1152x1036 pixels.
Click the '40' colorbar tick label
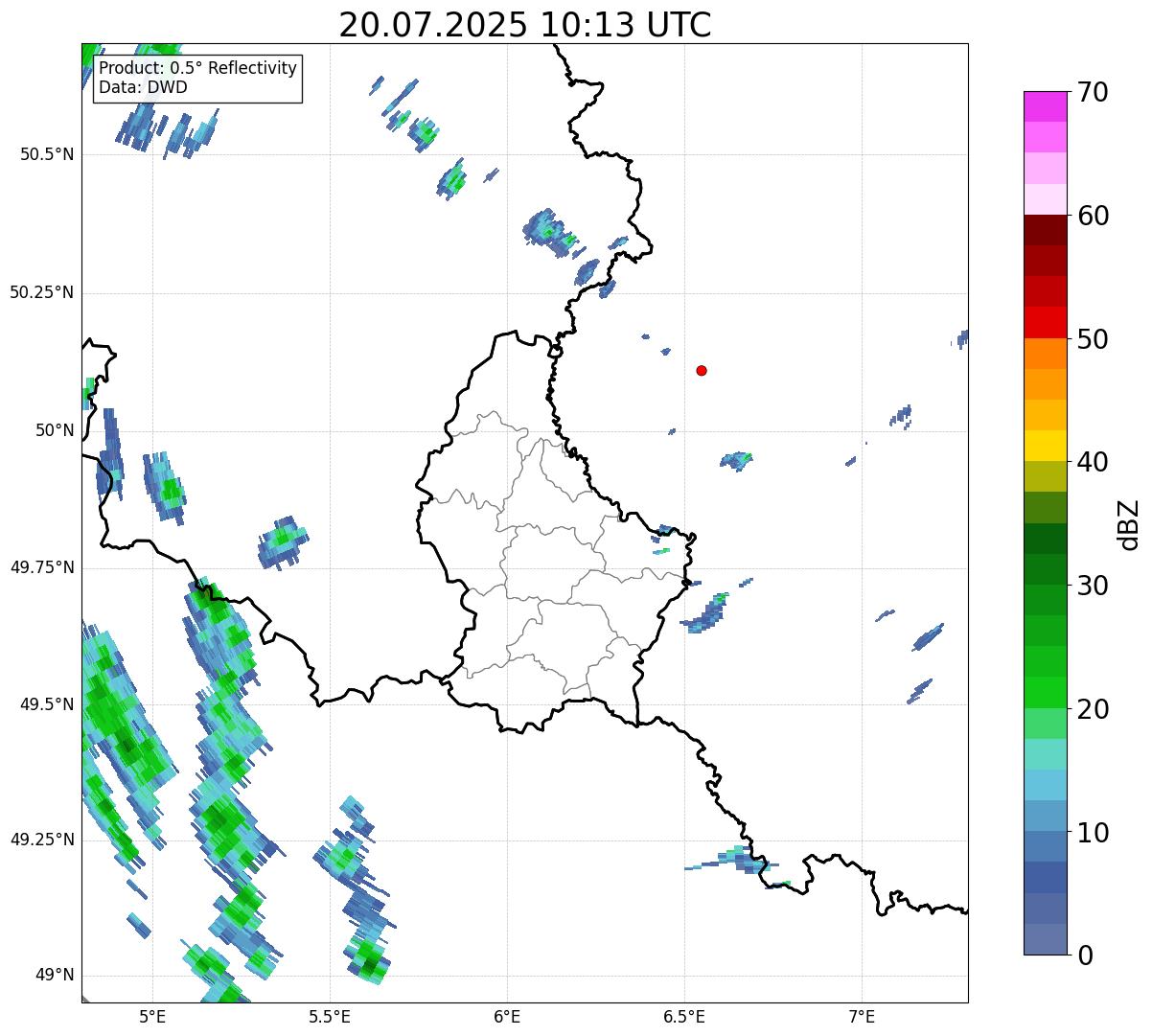pyautogui.click(x=1094, y=462)
